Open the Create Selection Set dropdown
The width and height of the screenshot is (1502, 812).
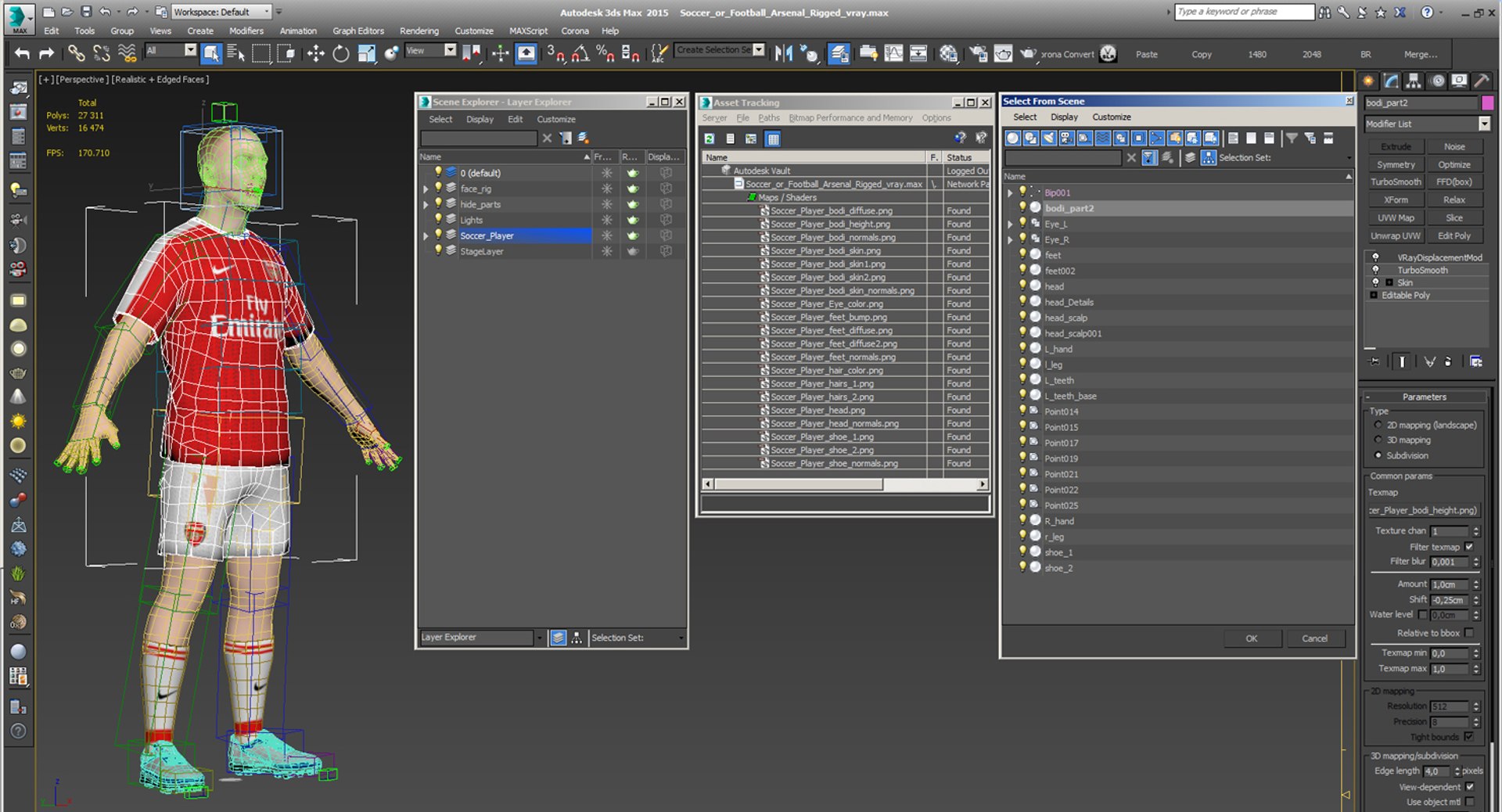coord(720,50)
